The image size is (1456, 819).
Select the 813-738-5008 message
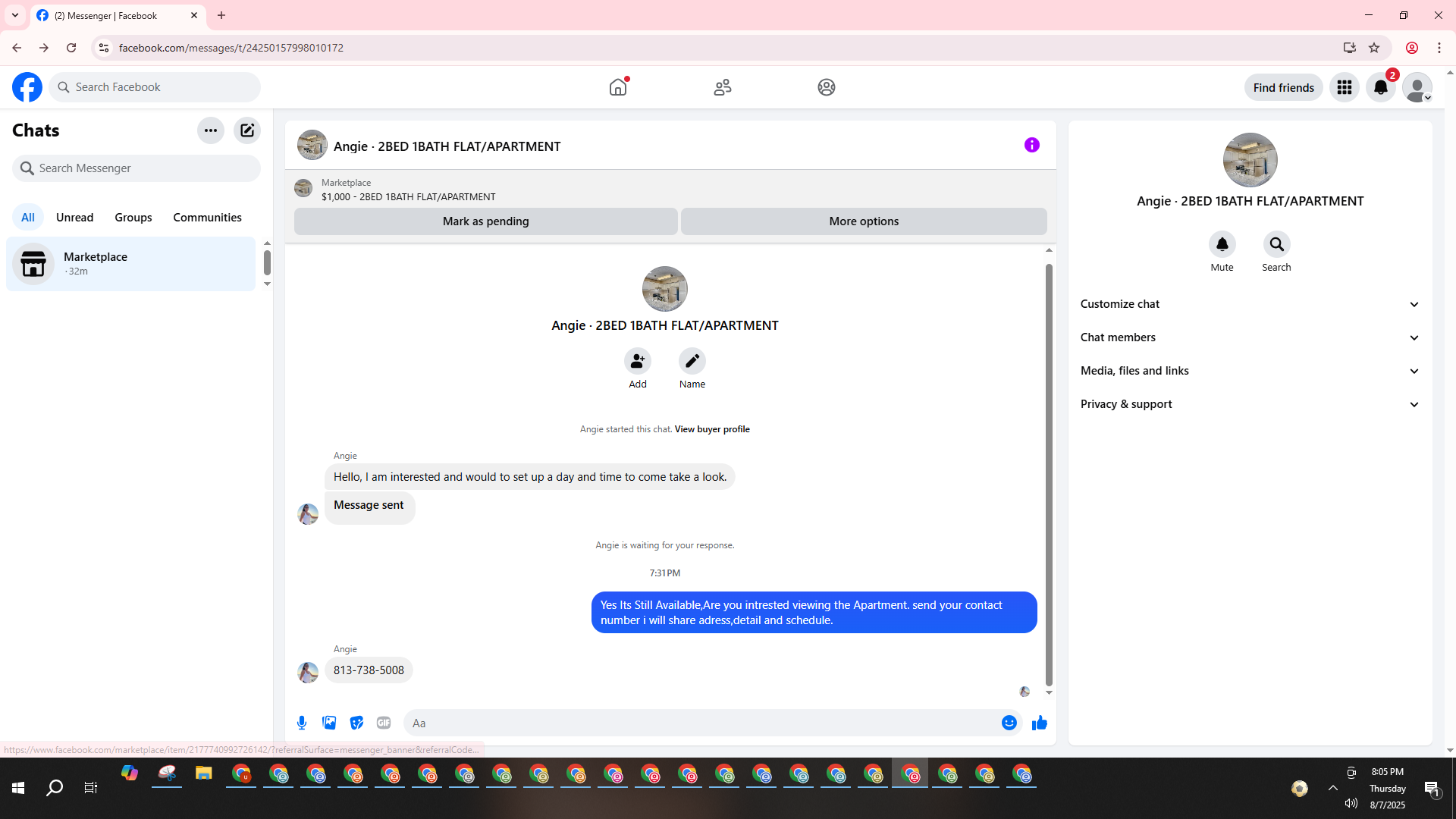click(x=369, y=670)
